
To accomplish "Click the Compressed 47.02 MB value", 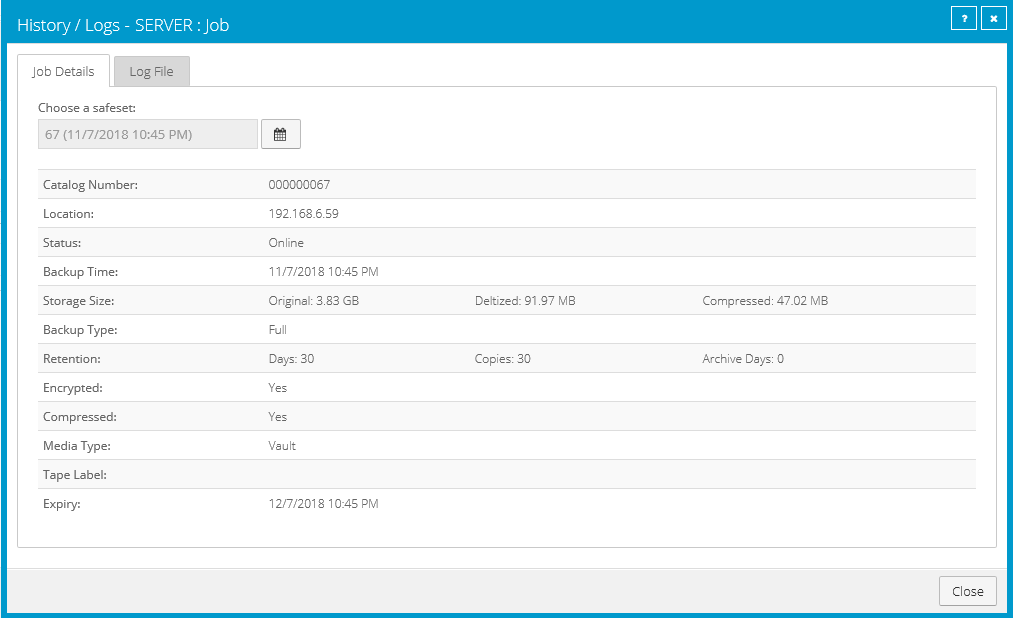I will (764, 301).
